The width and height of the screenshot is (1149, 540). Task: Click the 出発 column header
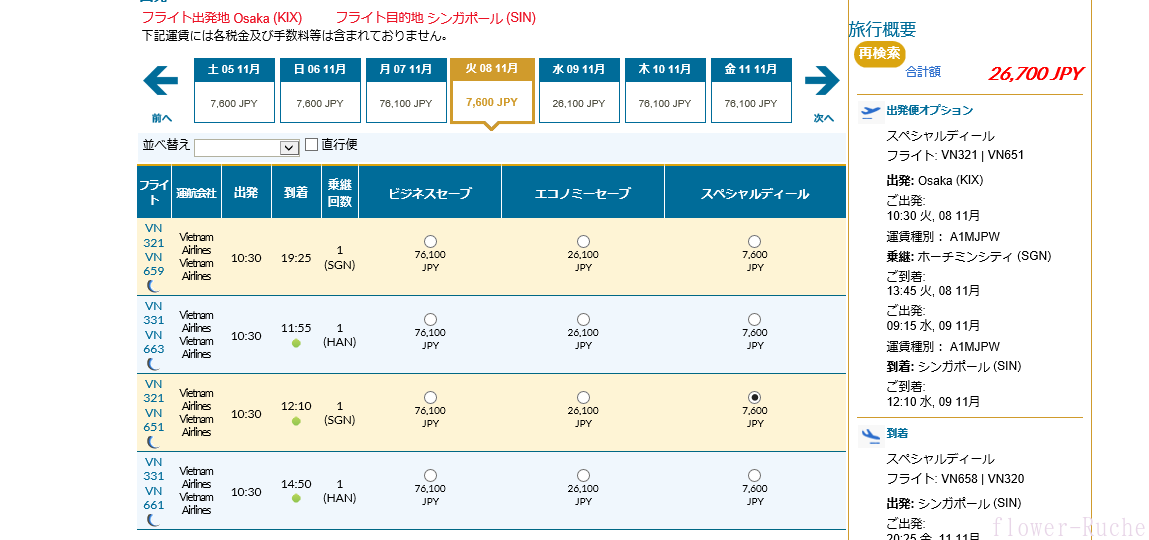(246, 193)
